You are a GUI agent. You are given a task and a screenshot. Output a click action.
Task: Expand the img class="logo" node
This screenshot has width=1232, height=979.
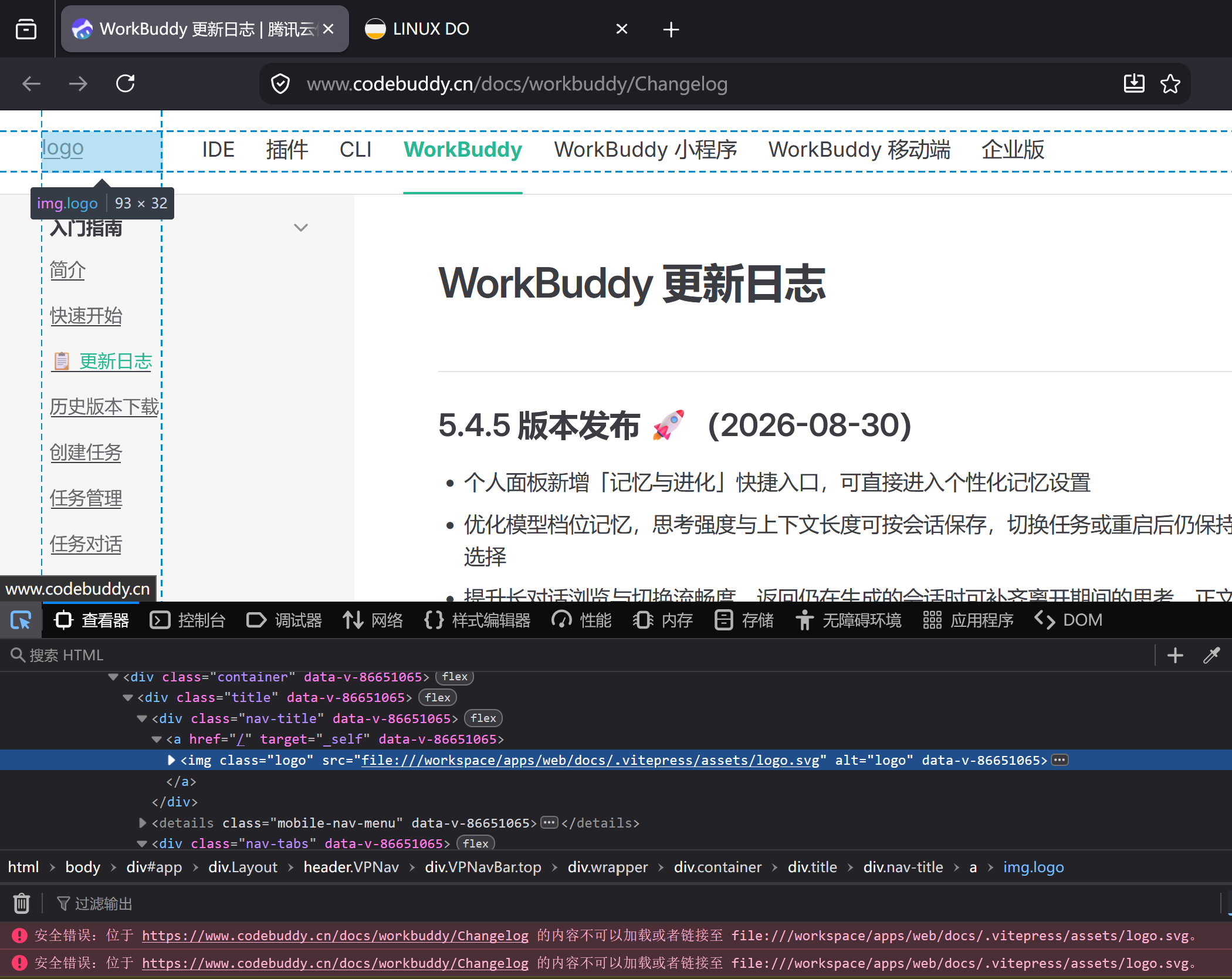pos(171,760)
